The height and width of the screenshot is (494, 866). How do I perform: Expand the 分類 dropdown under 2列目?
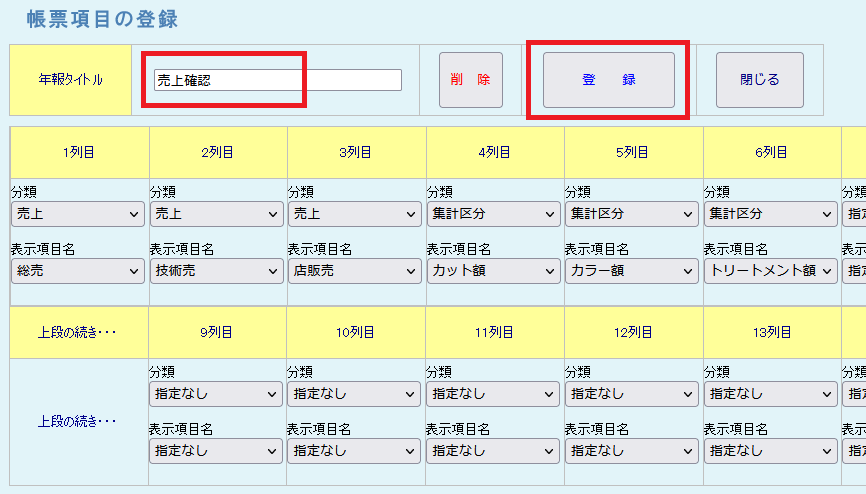click(217, 213)
